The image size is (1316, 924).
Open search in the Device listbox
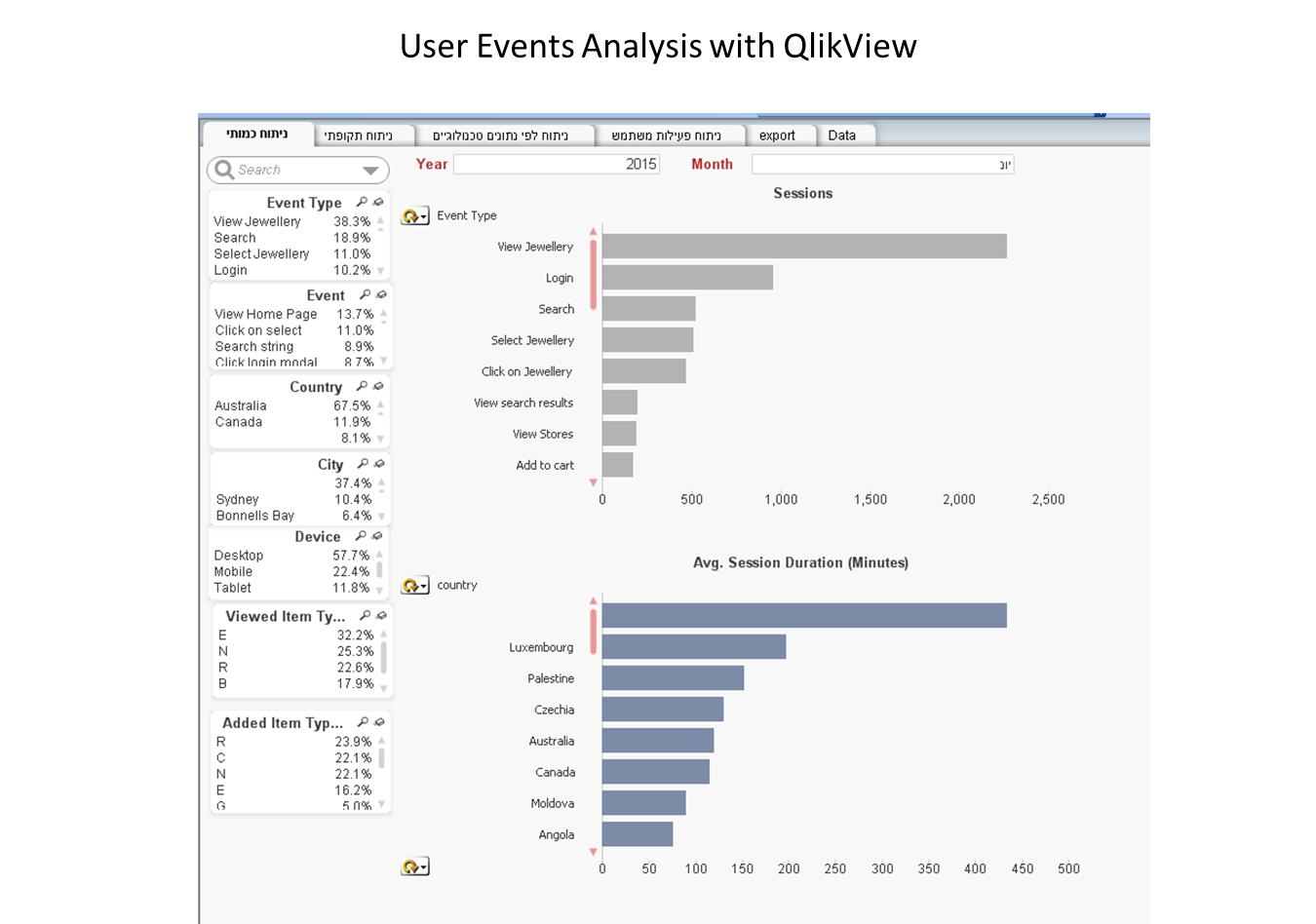click(x=361, y=536)
